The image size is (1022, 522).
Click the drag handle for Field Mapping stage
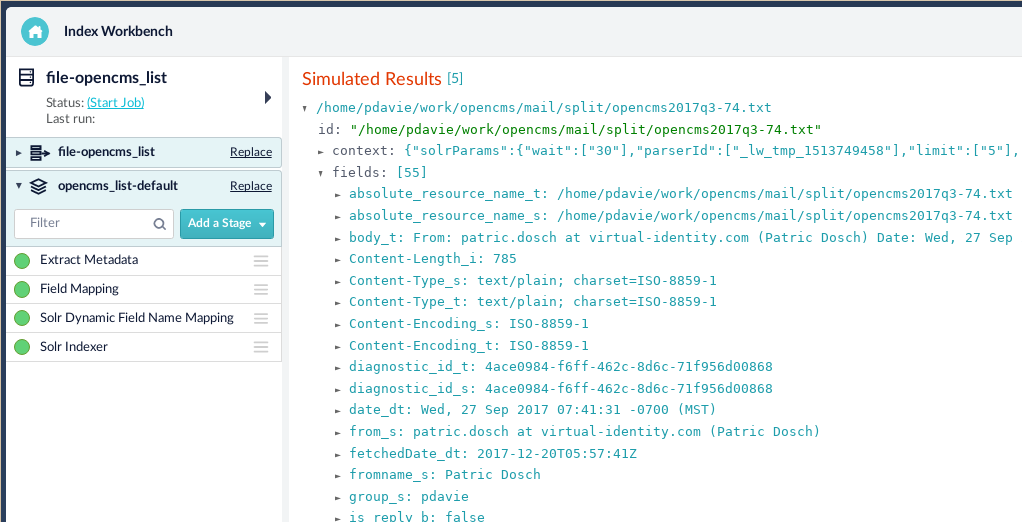[x=261, y=289]
